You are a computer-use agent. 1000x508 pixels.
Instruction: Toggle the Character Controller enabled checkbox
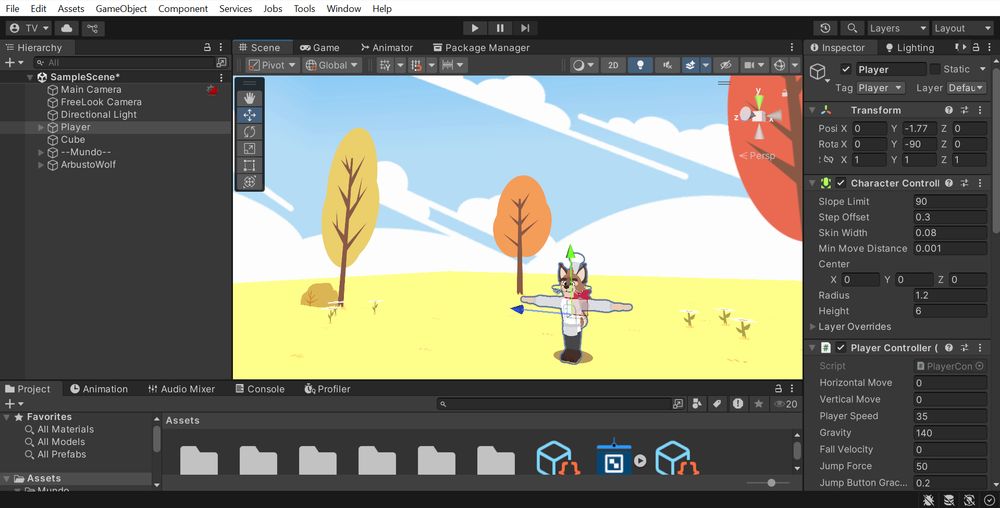pos(841,183)
